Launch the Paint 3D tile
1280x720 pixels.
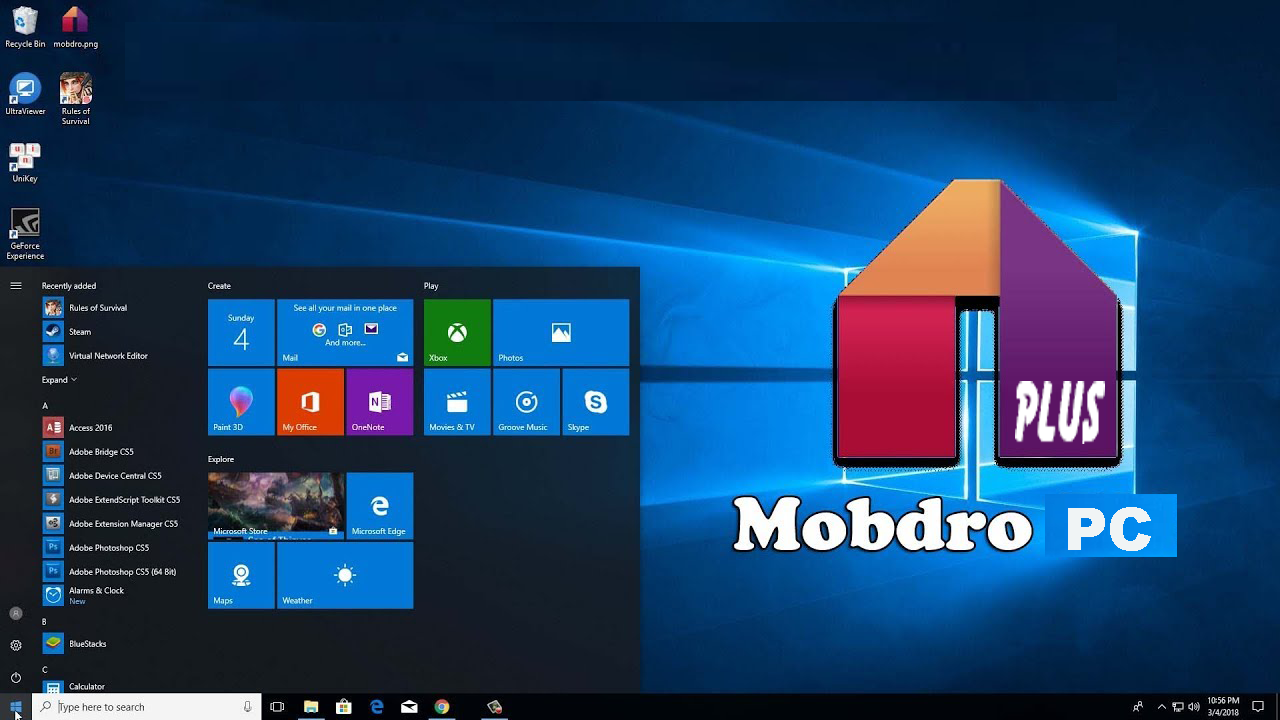tap(241, 402)
